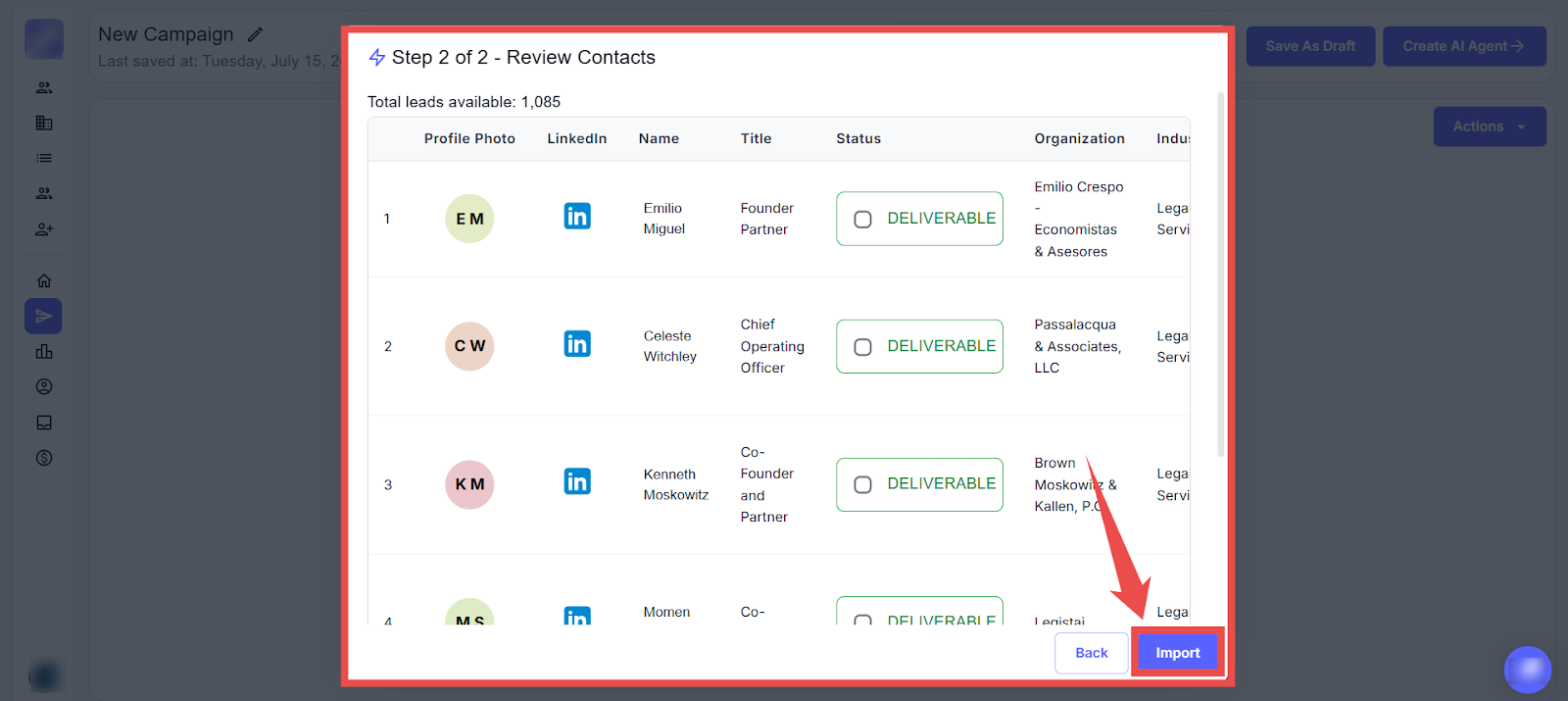
Task: Open Celeste Witchley's LinkedIn icon
Action: 577,344
